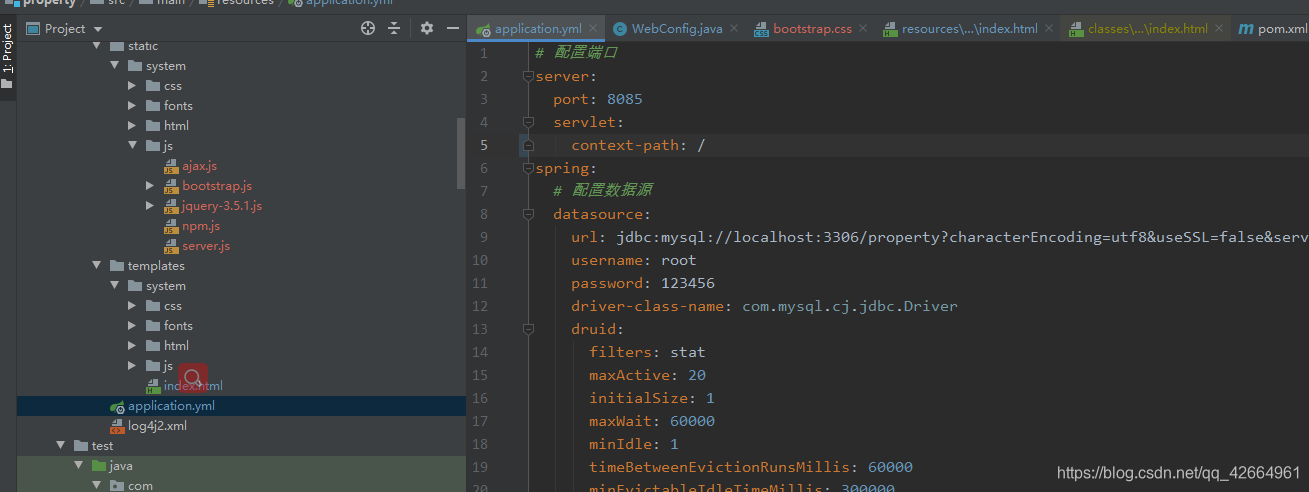Fold the datasource block at line 8
The image size is (1309, 492).
(527, 214)
